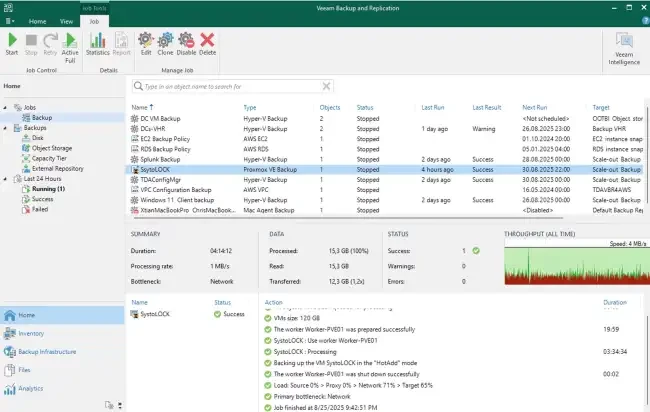Sort by Next Run column
This screenshot has width=650, height=412.
pos(535,107)
